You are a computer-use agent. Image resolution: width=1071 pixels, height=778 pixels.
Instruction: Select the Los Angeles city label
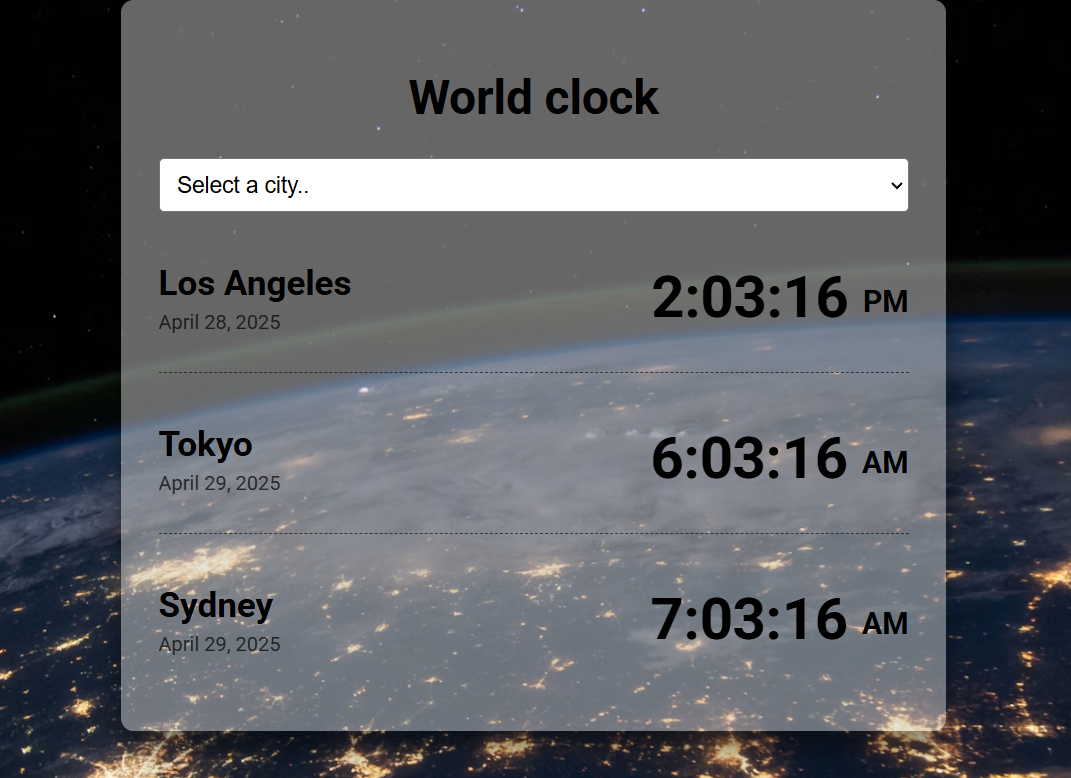coord(254,284)
